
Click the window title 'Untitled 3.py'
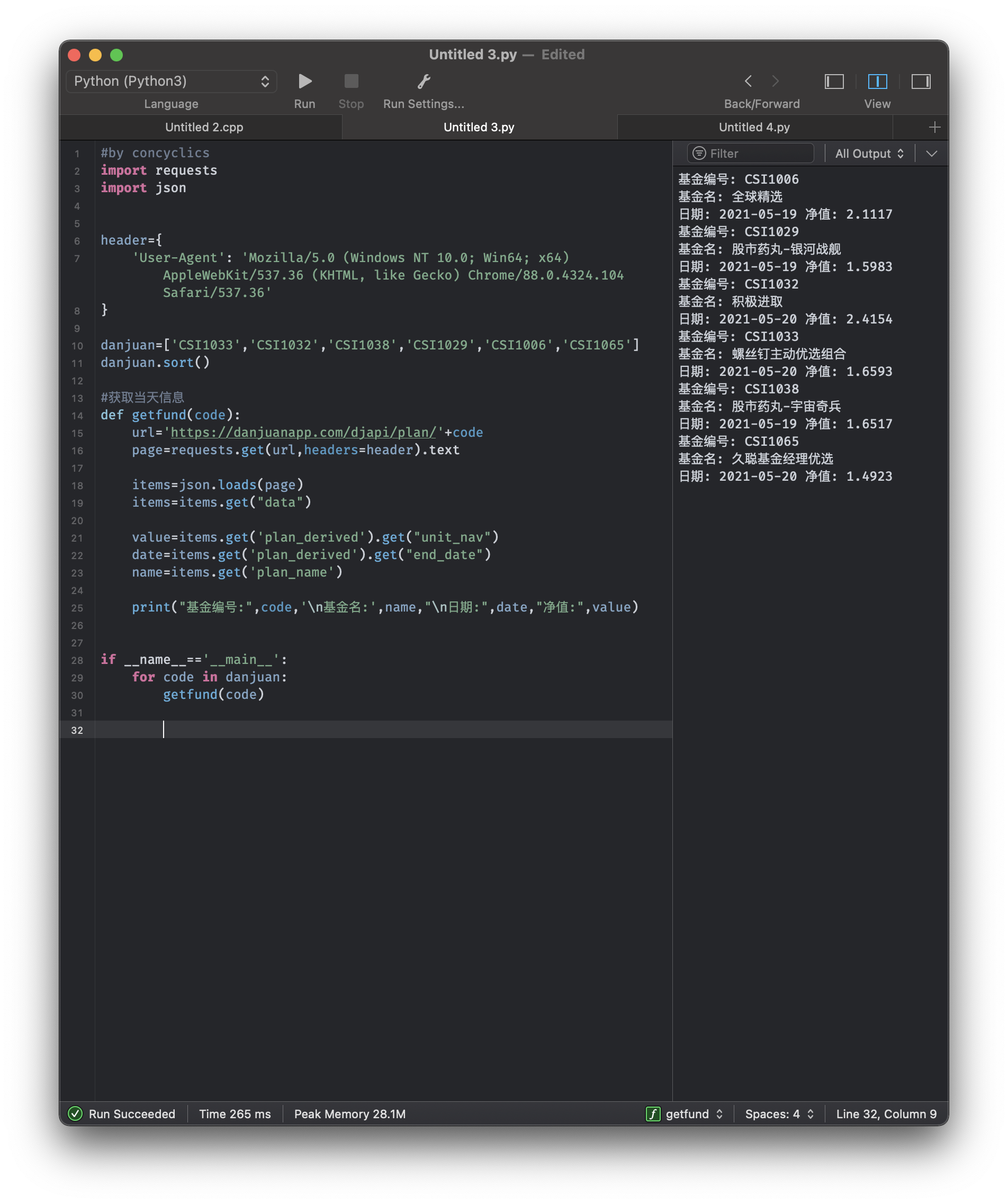pyautogui.click(x=473, y=55)
